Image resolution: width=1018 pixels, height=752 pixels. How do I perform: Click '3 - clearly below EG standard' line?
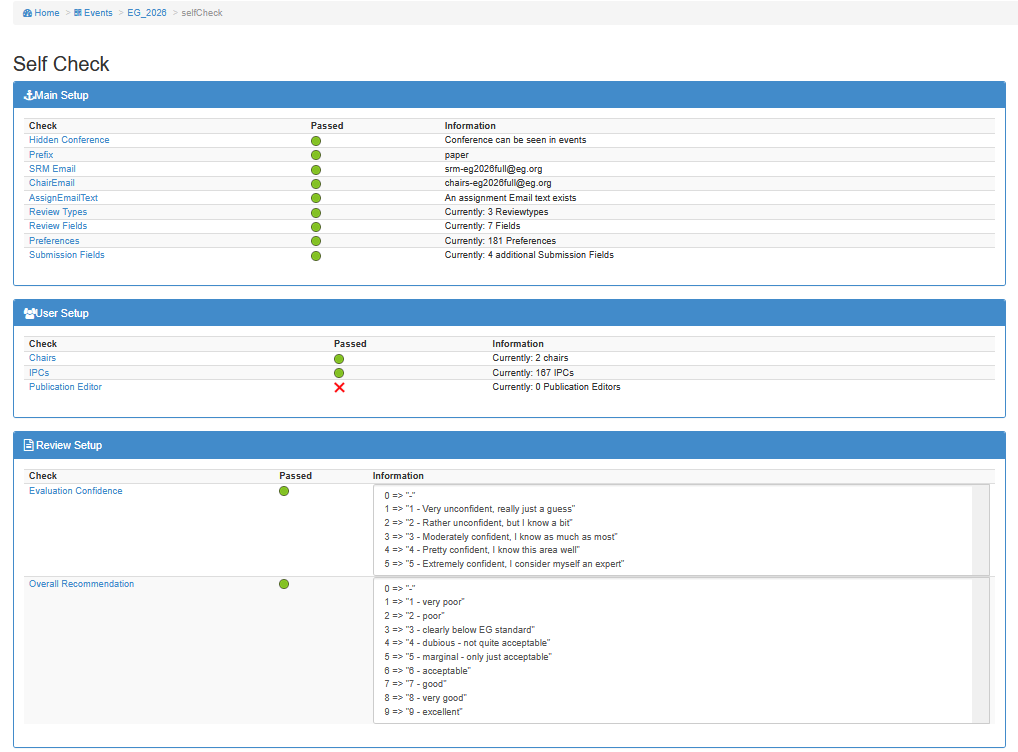click(x=459, y=631)
